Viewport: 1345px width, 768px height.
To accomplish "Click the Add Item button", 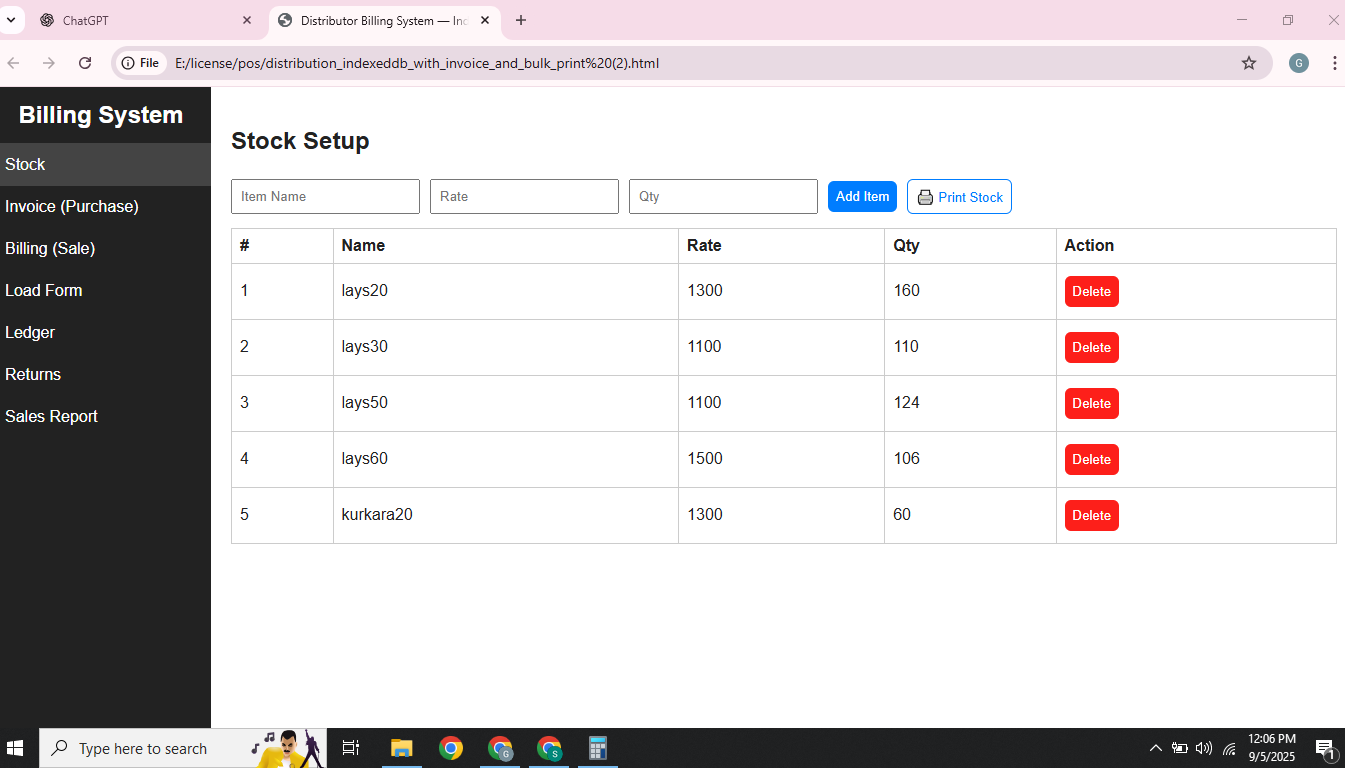I will tap(862, 196).
